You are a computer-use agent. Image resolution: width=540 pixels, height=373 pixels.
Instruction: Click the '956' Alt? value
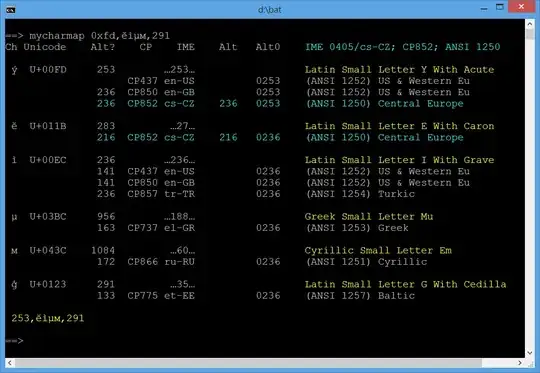pos(106,217)
